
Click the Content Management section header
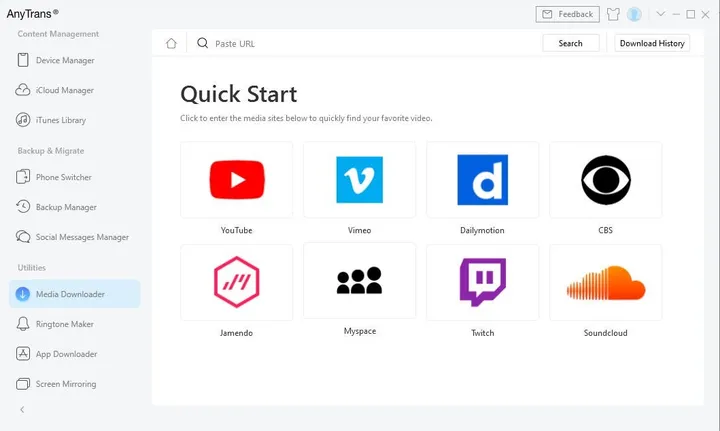(58, 34)
